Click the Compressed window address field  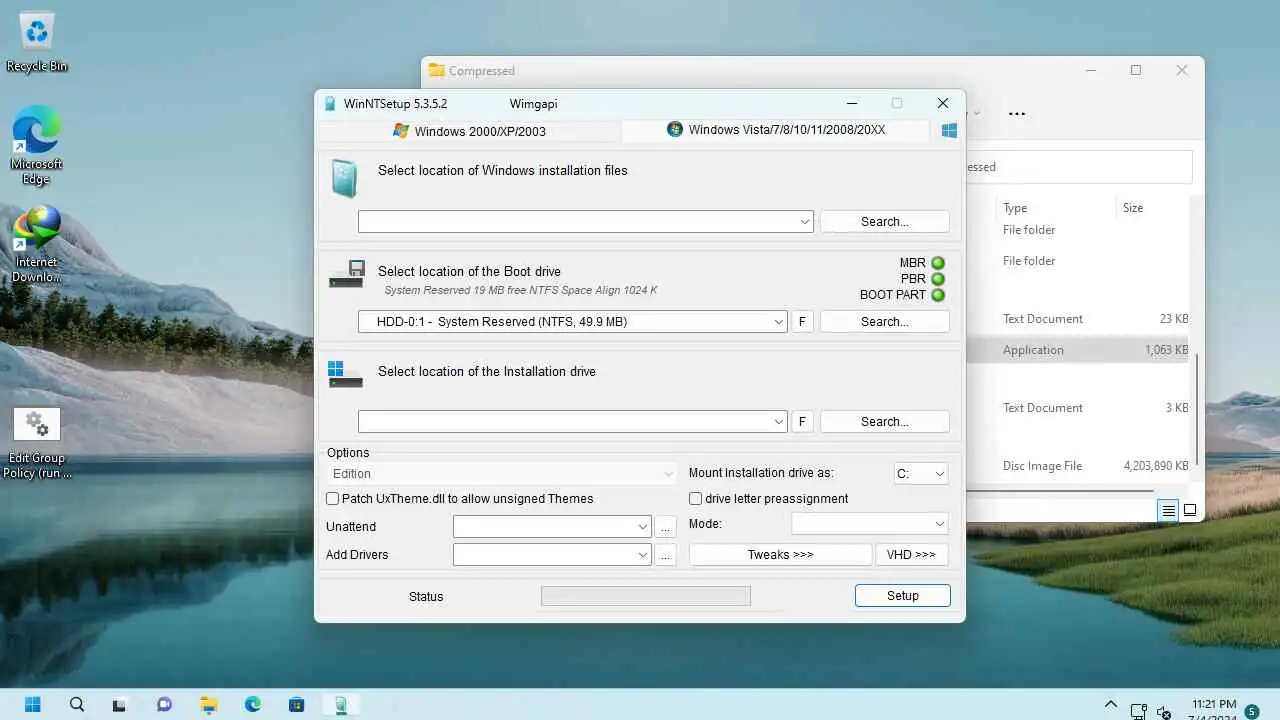coord(1079,167)
